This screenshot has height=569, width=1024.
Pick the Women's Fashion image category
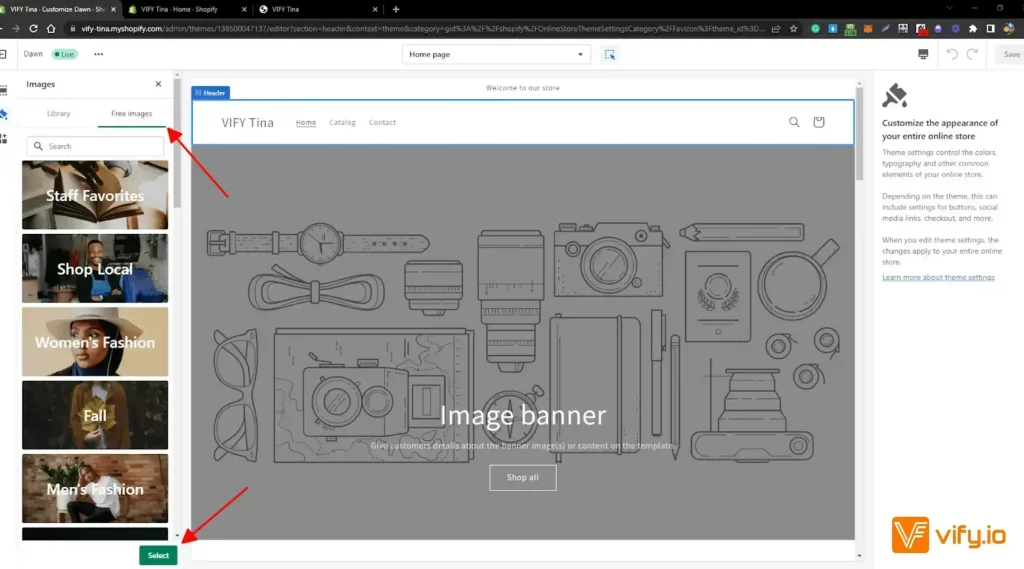pyautogui.click(x=95, y=342)
